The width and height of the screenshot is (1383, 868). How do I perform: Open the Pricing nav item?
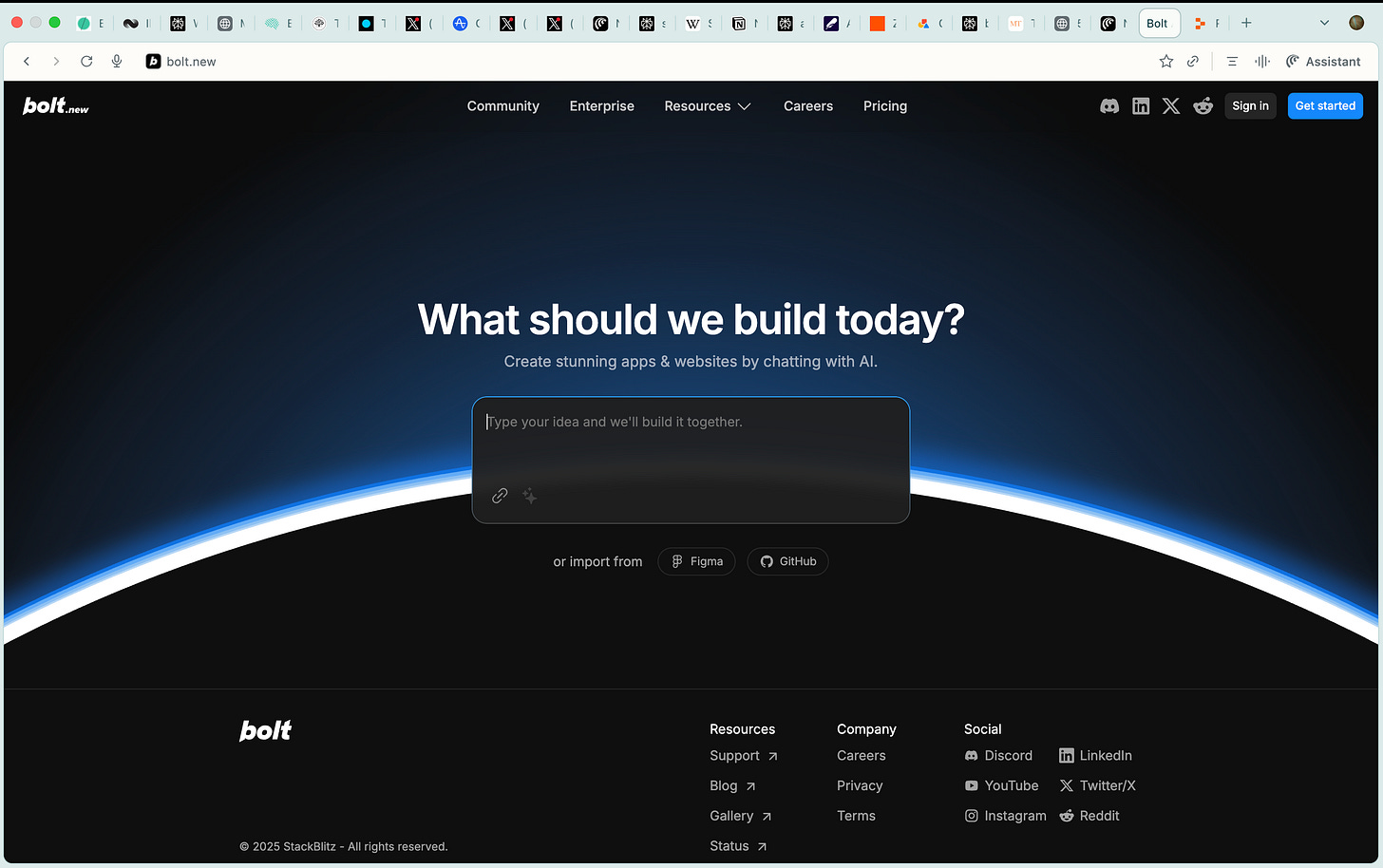(x=885, y=106)
